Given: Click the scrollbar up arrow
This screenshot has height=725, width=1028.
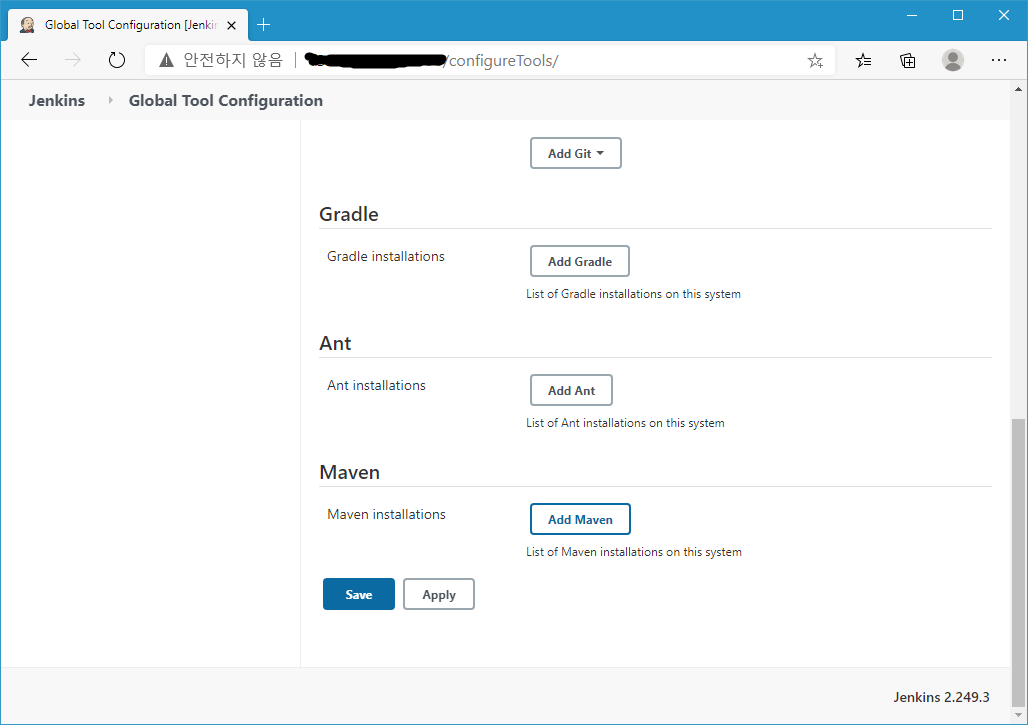Looking at the screenshot, I should (1018, 88).
